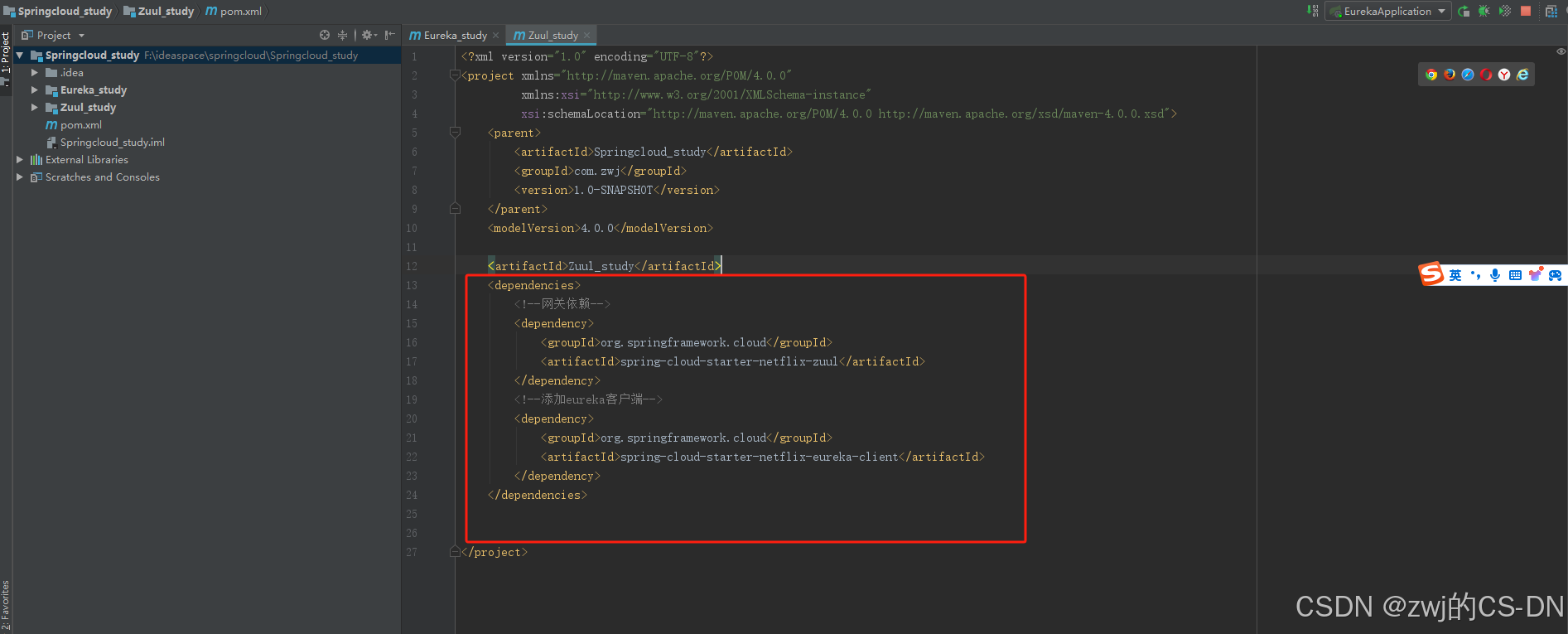Expand External Libraries node arrow

click(20, 159)
